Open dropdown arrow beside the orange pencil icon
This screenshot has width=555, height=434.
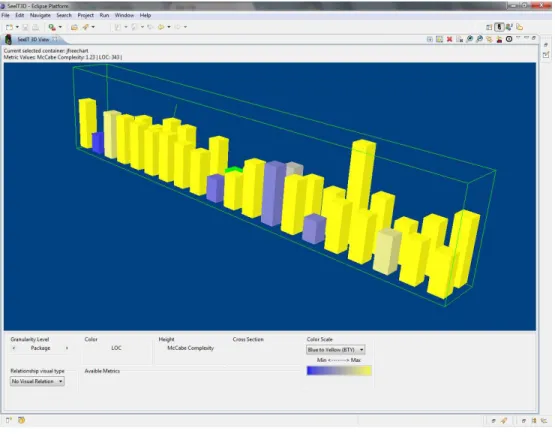coord(93,27)
